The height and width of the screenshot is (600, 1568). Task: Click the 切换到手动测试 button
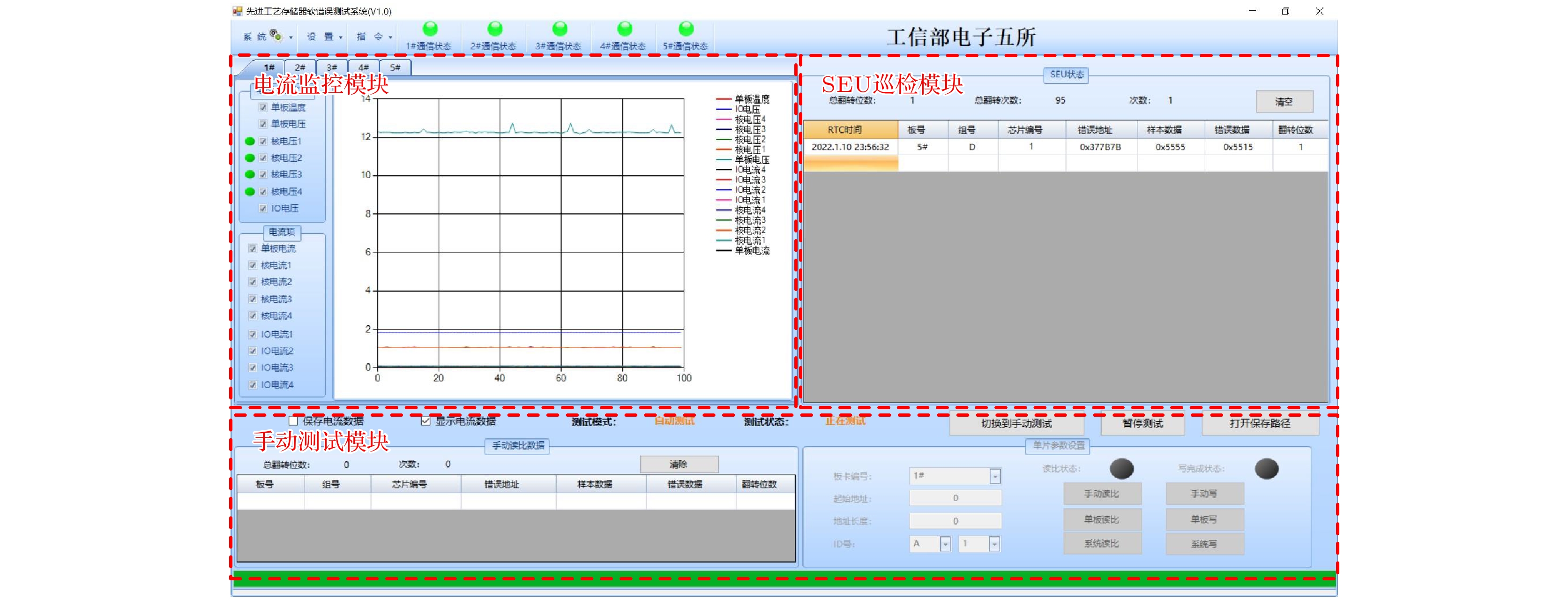1016,423
